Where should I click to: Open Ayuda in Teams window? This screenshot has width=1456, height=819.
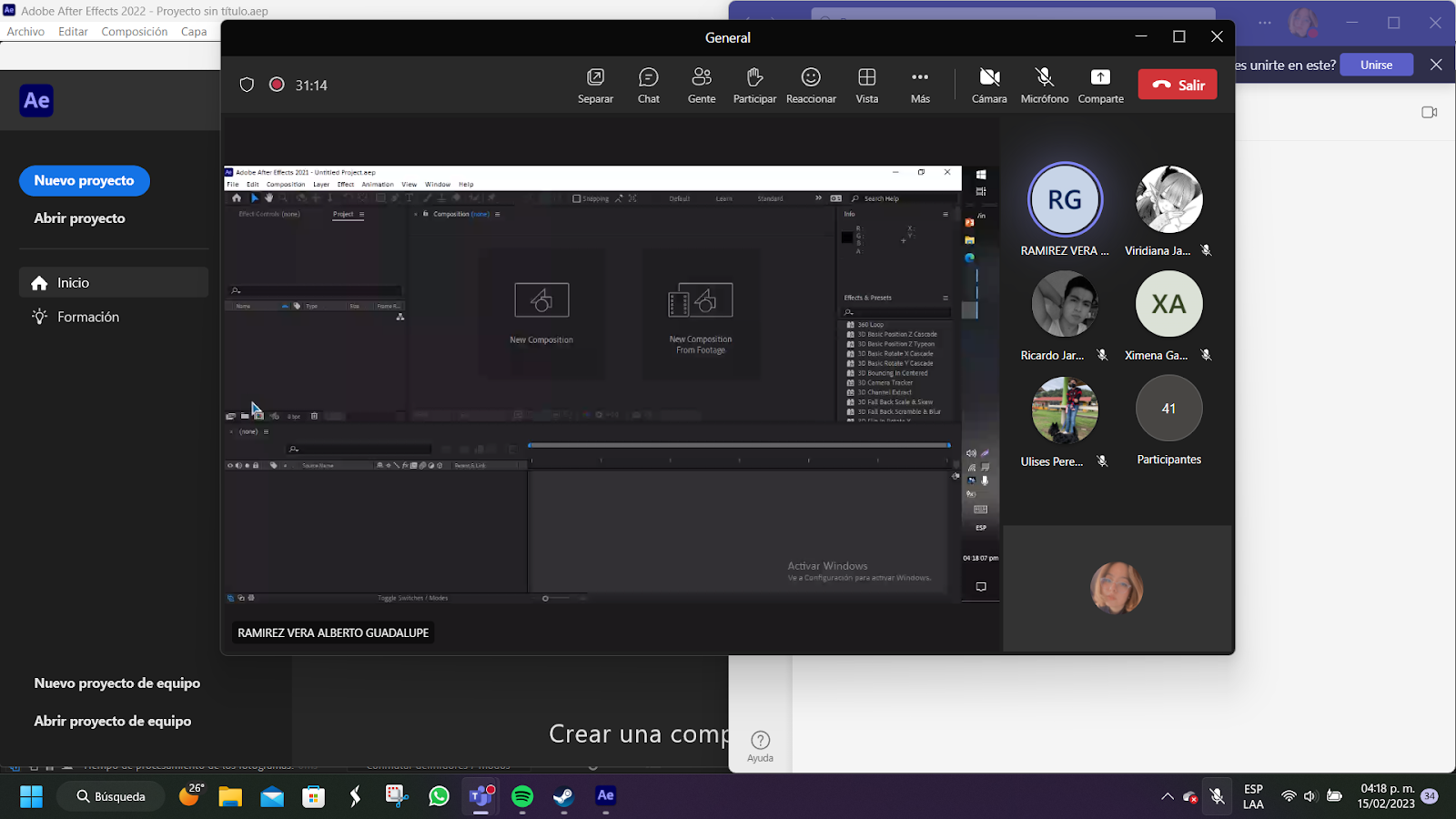point(761,746)
